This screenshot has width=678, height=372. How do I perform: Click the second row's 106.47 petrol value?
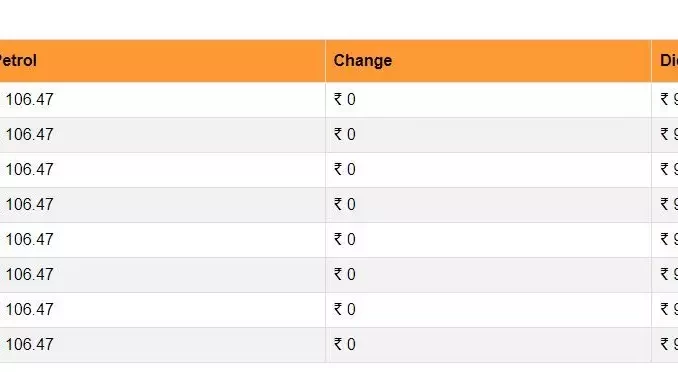29,135
